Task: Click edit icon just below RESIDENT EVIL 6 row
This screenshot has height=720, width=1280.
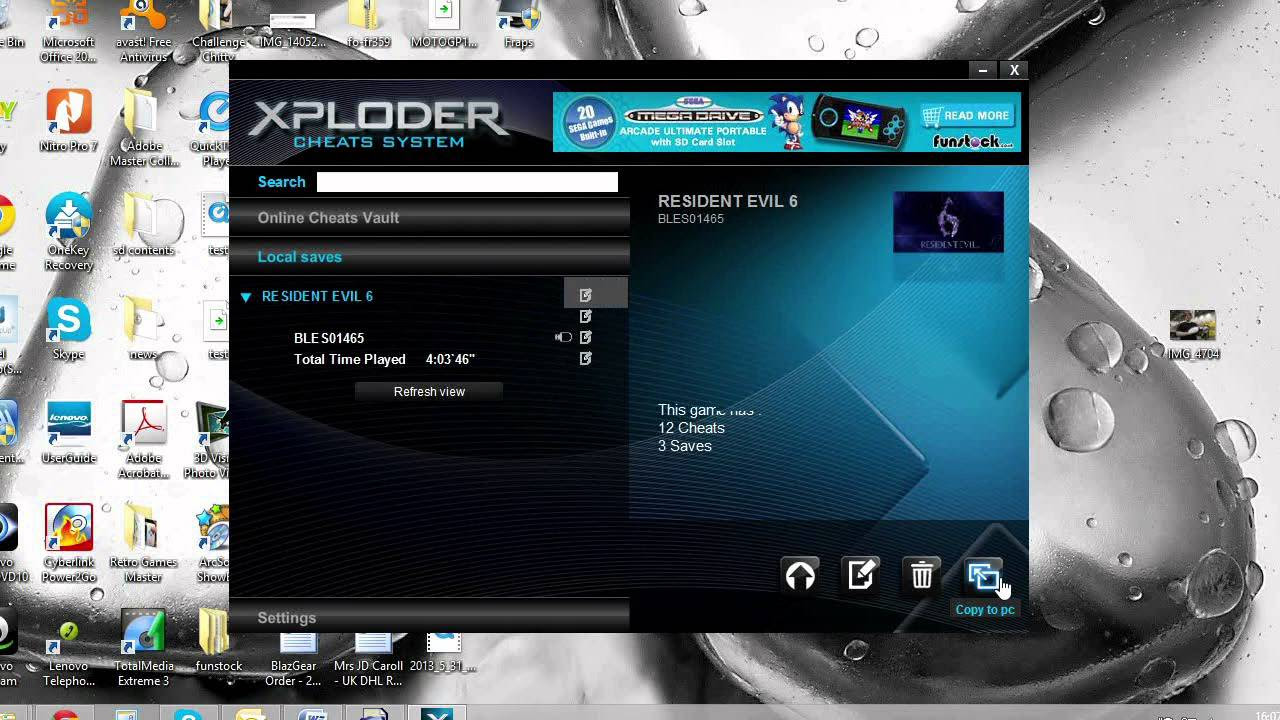Action: point(586,316)
